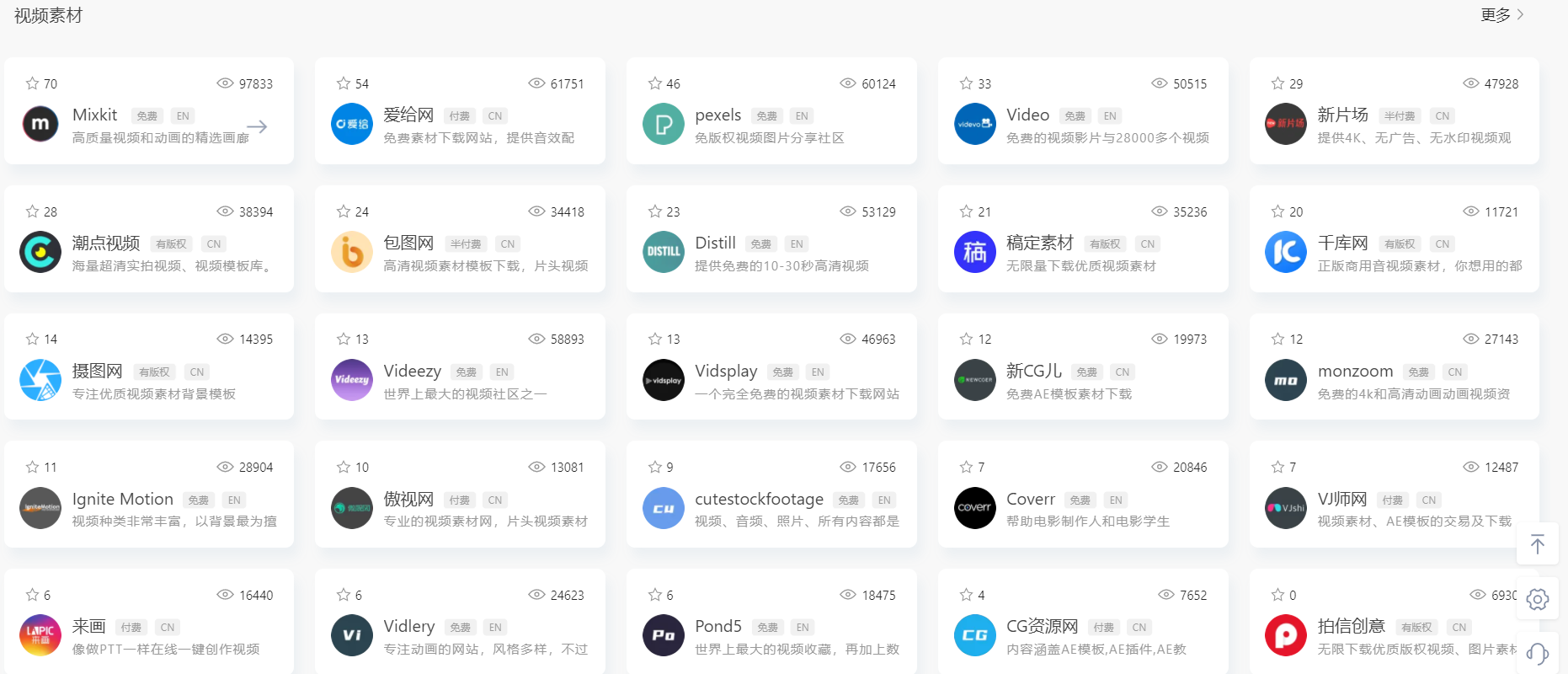This screenshot has width=1568, height=674.
Task: Click the eye views icon on Vidlery card
Action: pos(536,595)
